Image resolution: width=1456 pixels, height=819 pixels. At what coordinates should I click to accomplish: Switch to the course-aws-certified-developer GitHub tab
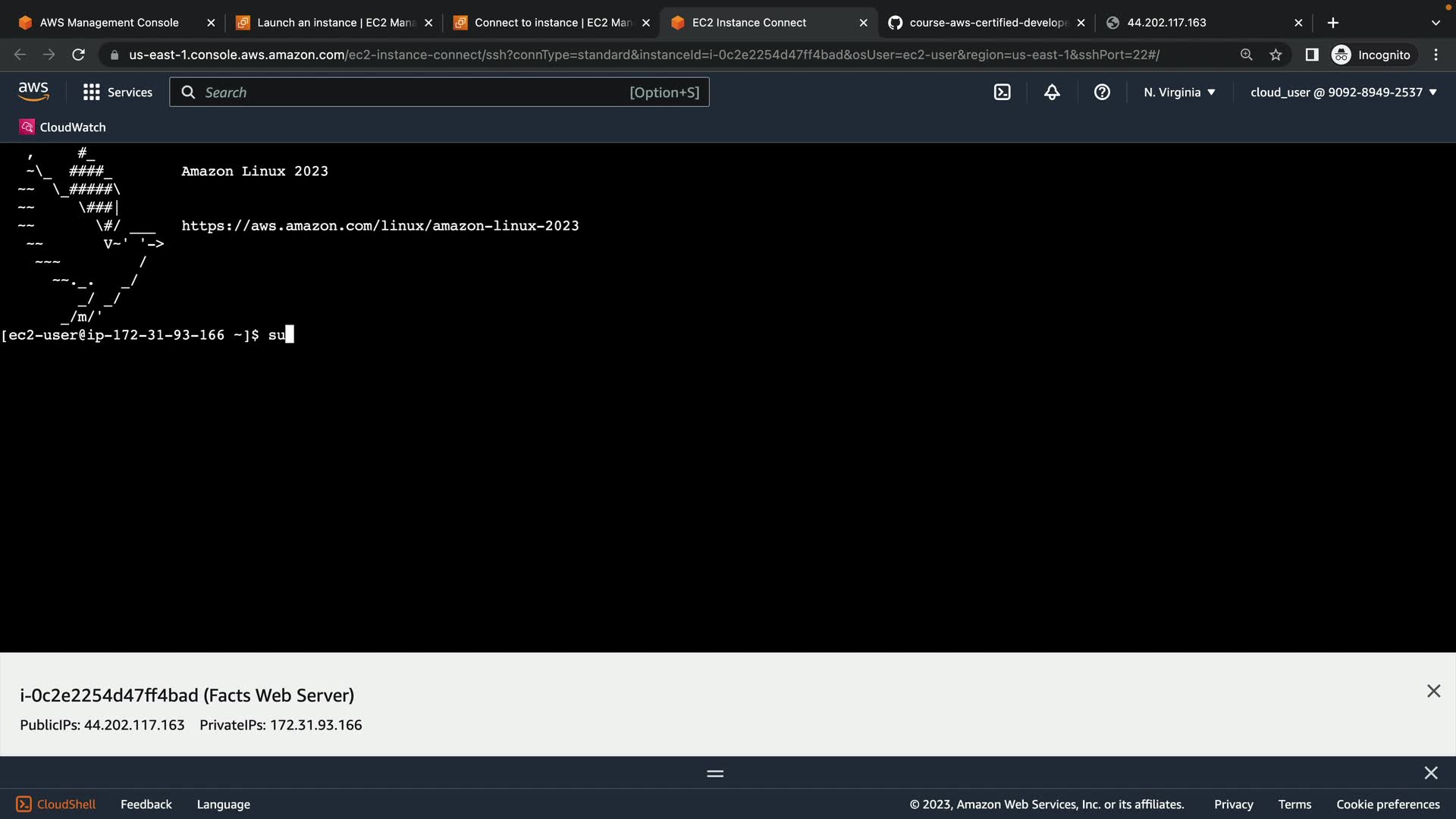pos(986,23)
